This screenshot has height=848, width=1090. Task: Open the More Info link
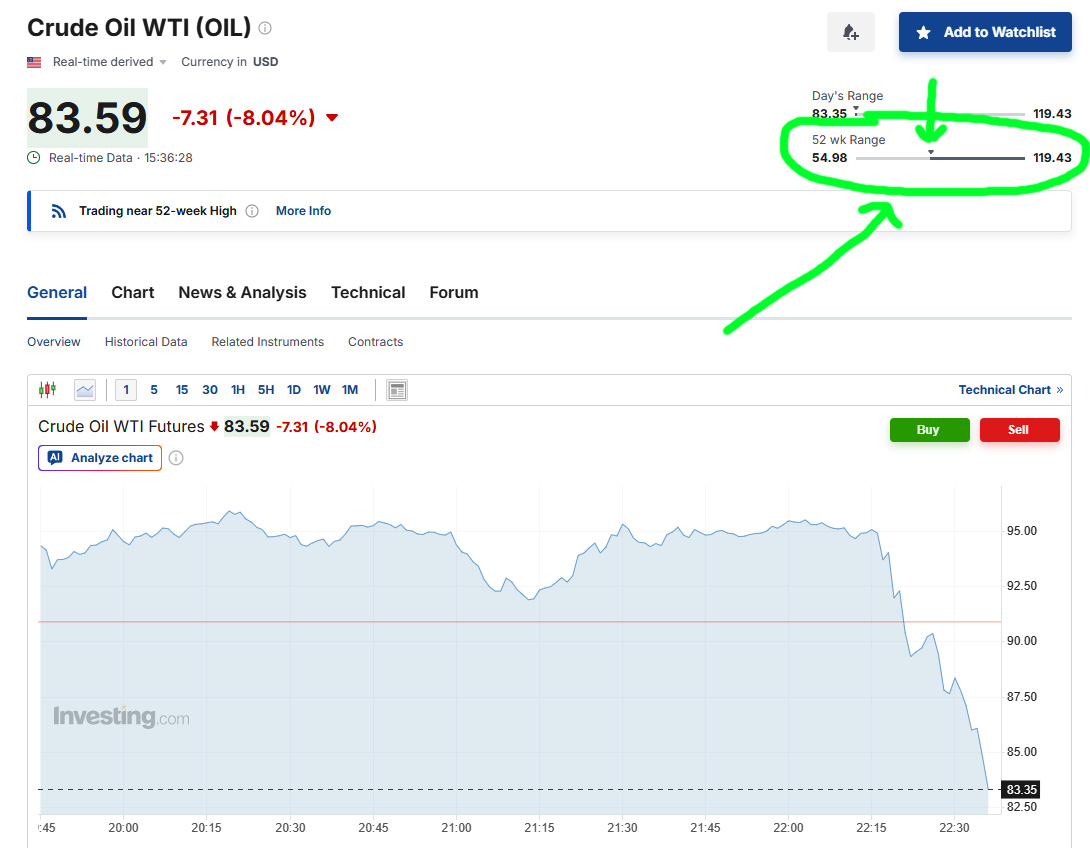coord(303,211)
